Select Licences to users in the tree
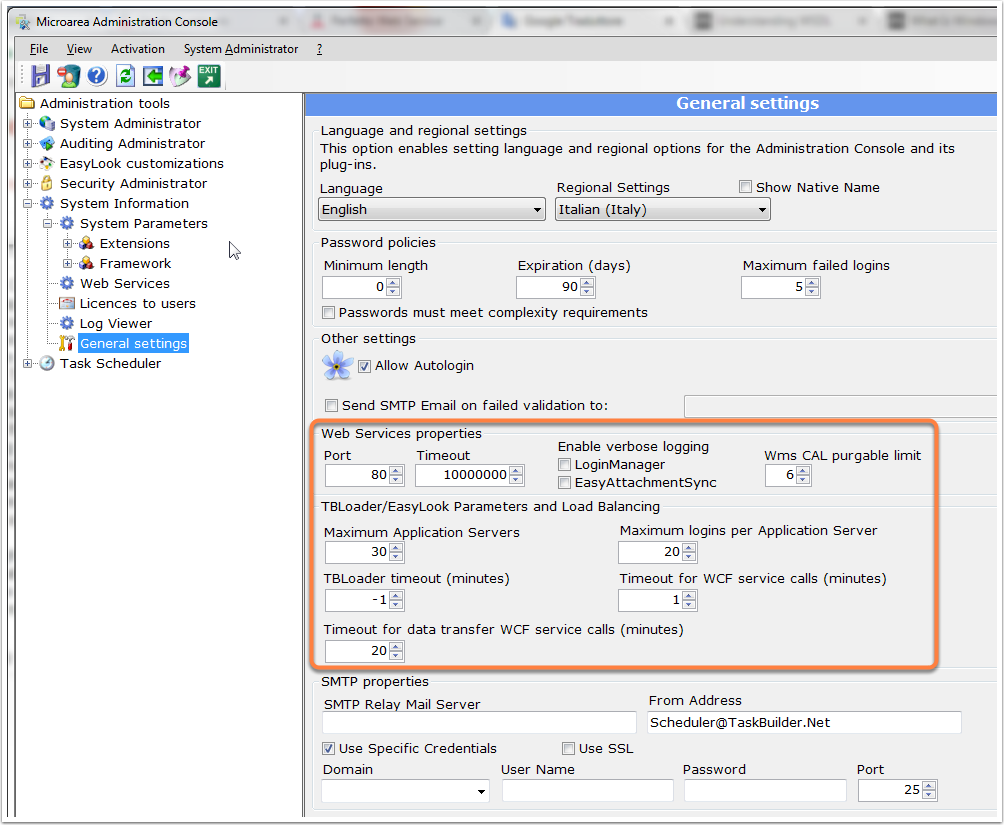The width and height of the screenshot is (1004, 825). [x=138, y=303]
